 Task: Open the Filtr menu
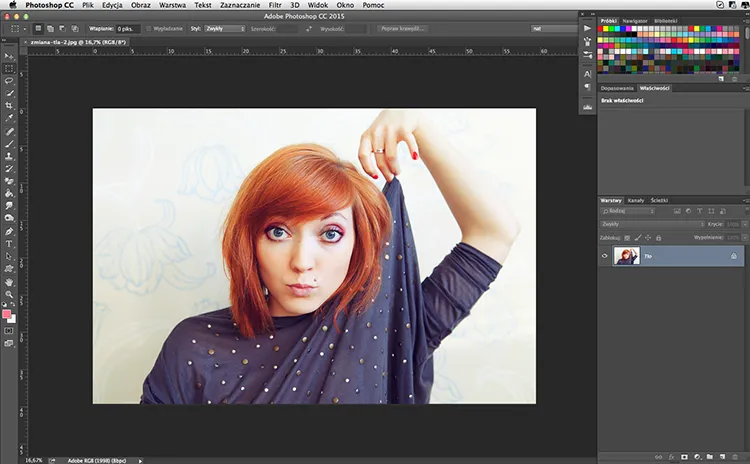(275, 5)
